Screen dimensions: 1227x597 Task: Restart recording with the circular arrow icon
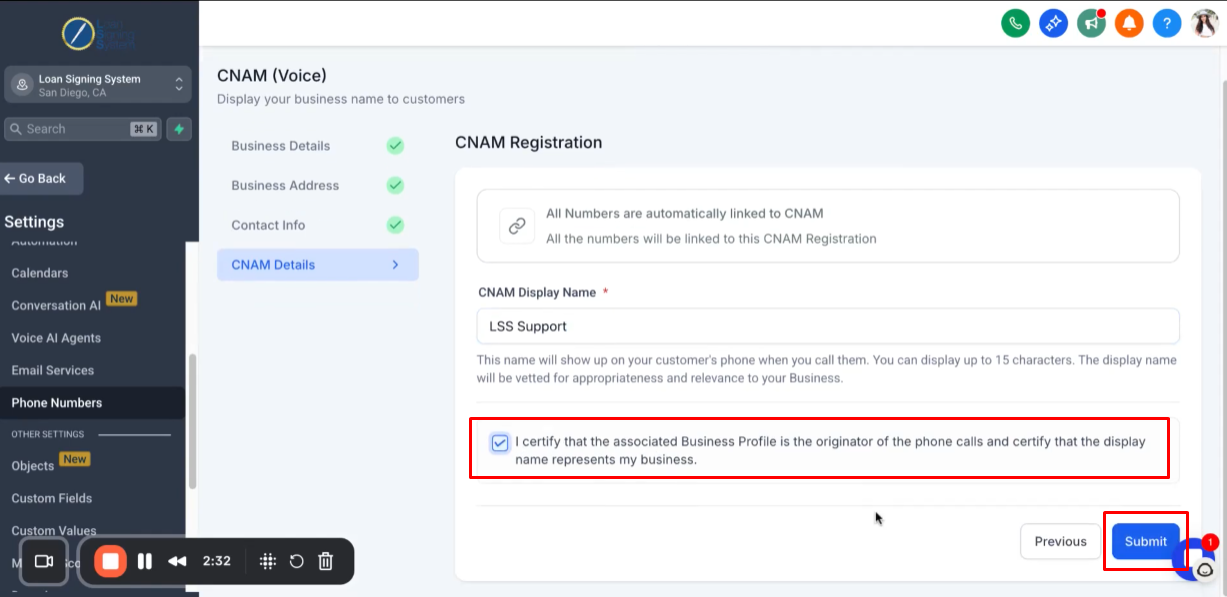coord(297,561)
